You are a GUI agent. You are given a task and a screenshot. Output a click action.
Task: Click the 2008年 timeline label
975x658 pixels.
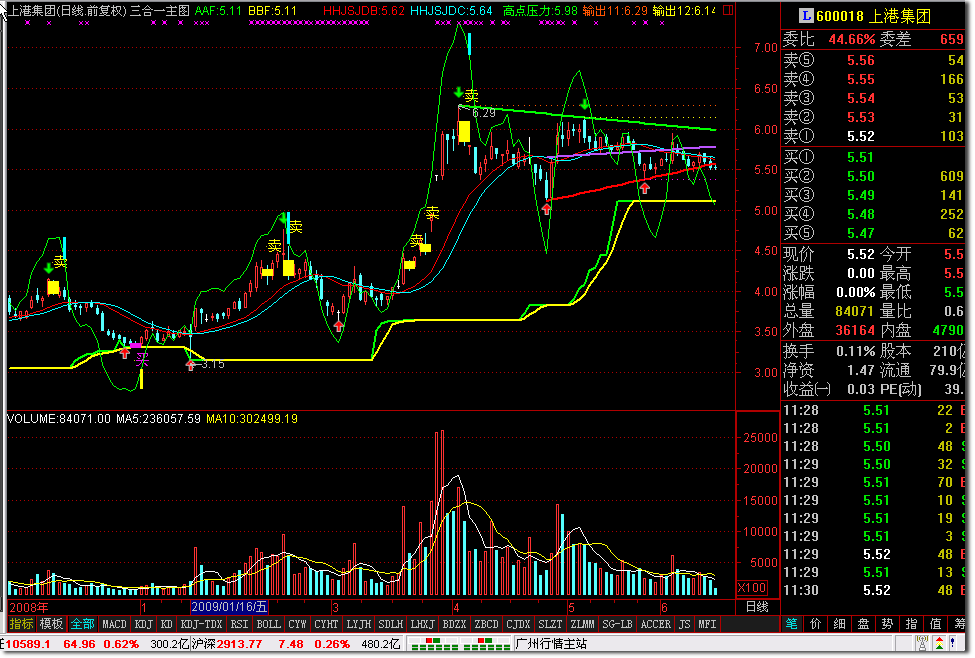tap(29, 608)
